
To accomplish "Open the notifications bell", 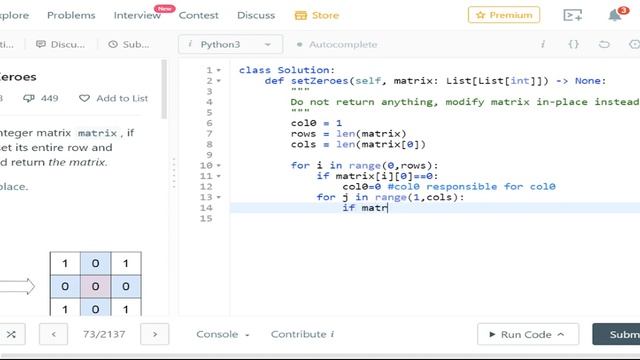I will pyautogui.click(x=615, y=15).
